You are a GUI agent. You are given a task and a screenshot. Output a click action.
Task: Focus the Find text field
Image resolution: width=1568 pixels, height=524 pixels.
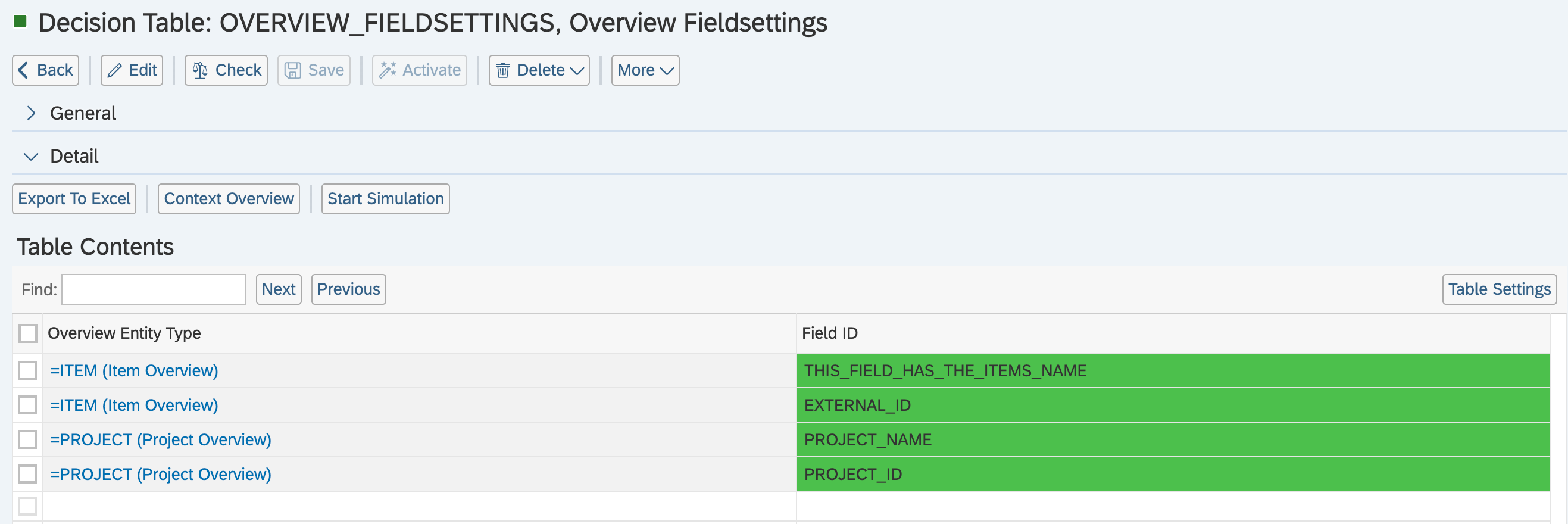154,290
